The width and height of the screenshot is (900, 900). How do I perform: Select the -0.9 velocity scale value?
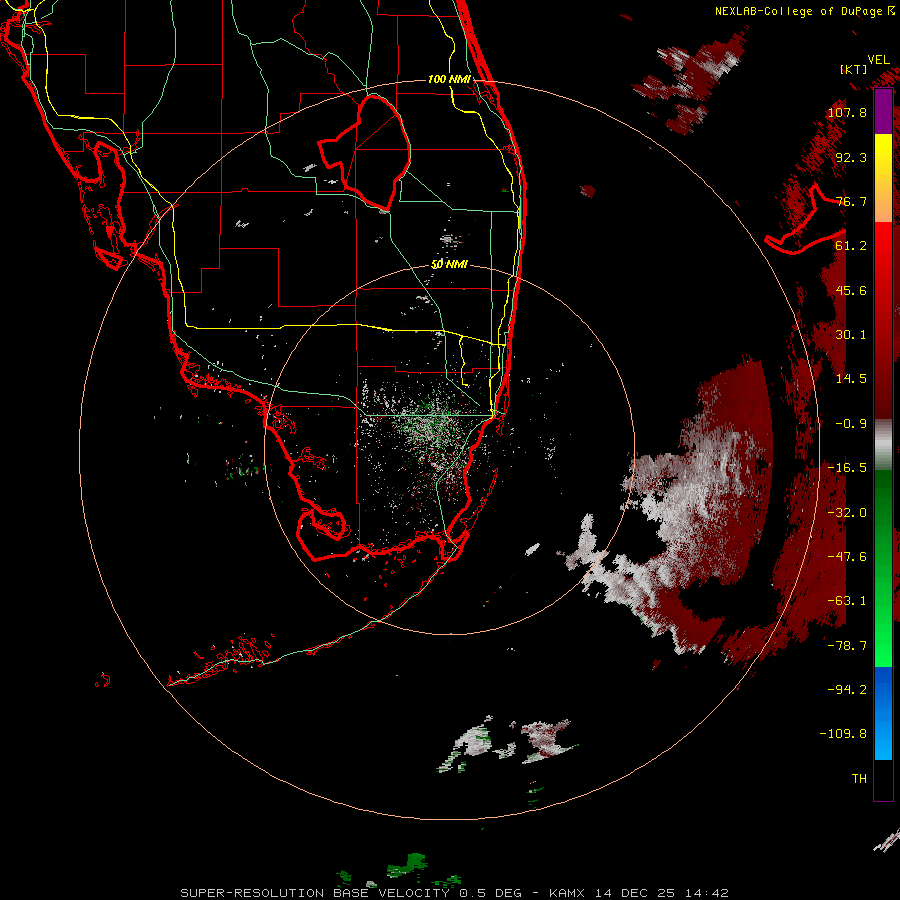(x=851, y=424)
